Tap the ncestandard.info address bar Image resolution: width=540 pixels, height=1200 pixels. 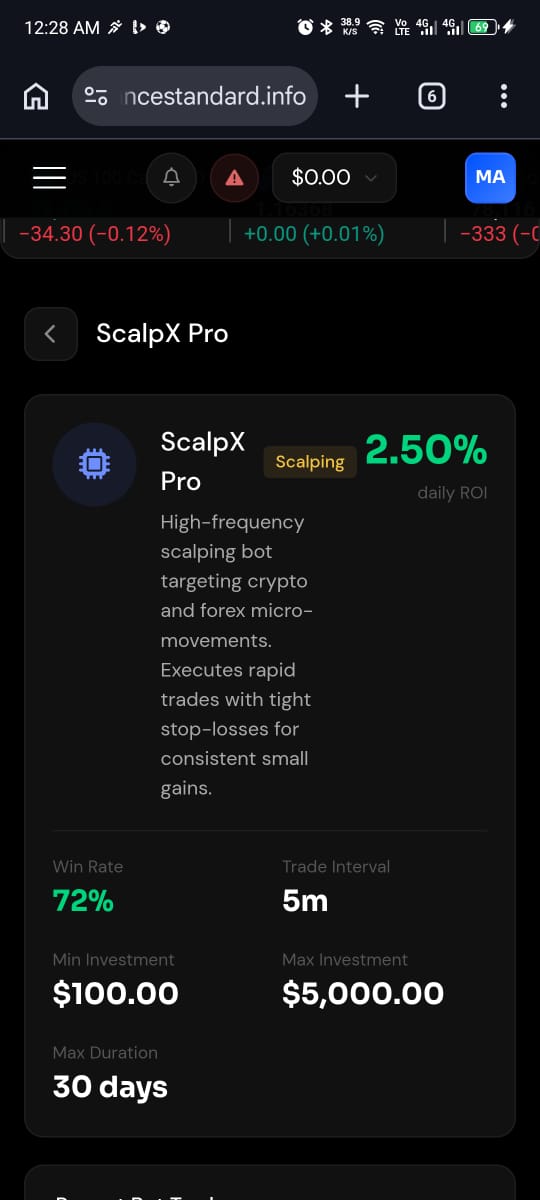[196, 96]
